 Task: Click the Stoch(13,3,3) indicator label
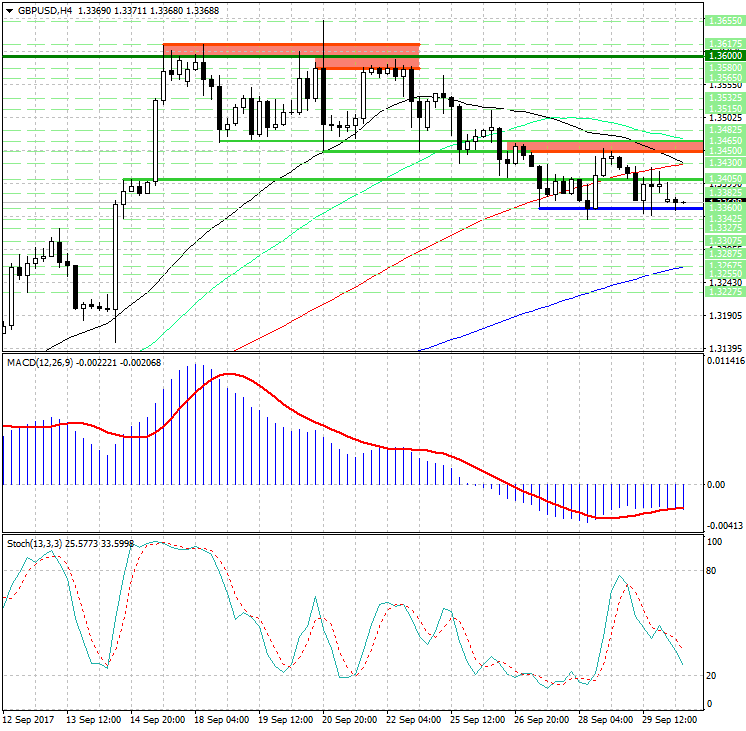click(34, 543)
